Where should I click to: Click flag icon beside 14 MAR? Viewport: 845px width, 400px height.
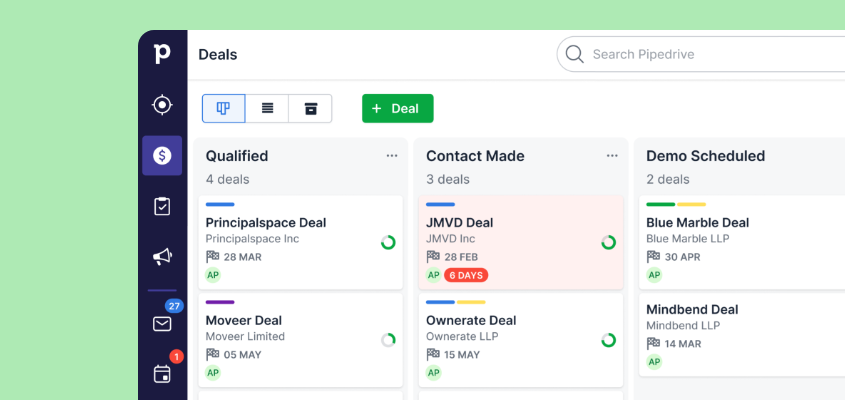(653, 343)
